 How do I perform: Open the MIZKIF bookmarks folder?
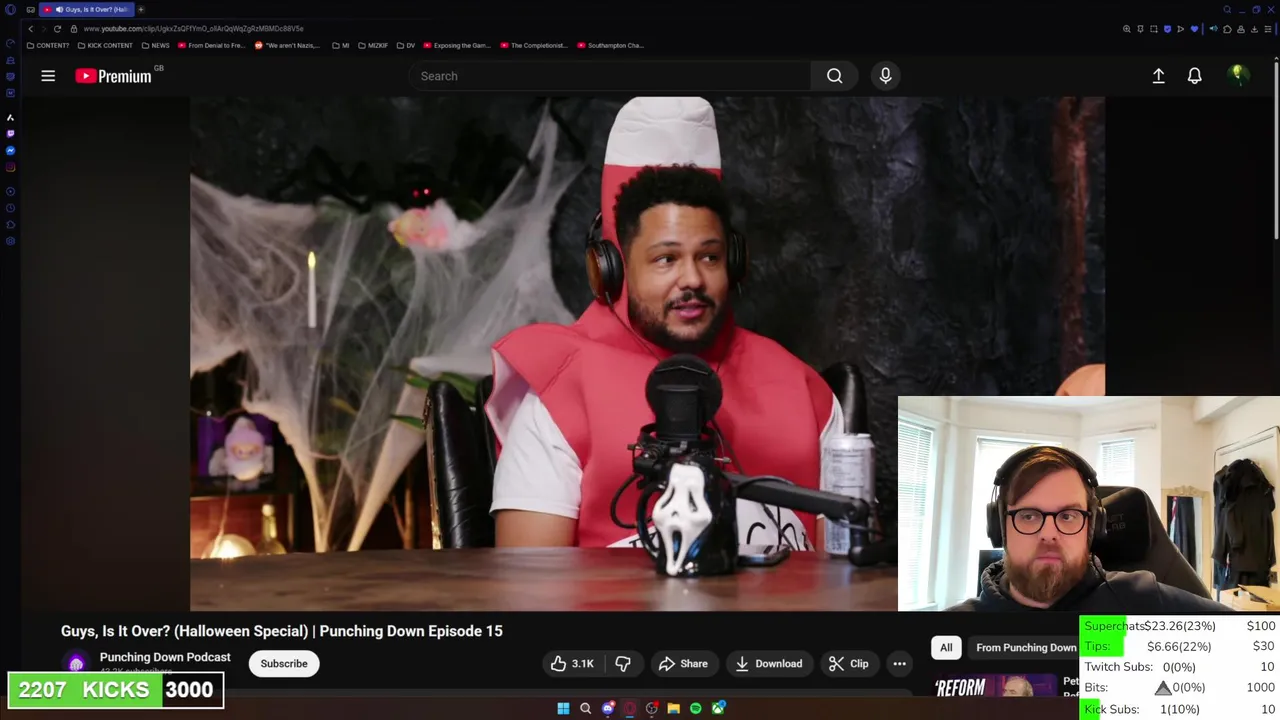coord(373,45)
